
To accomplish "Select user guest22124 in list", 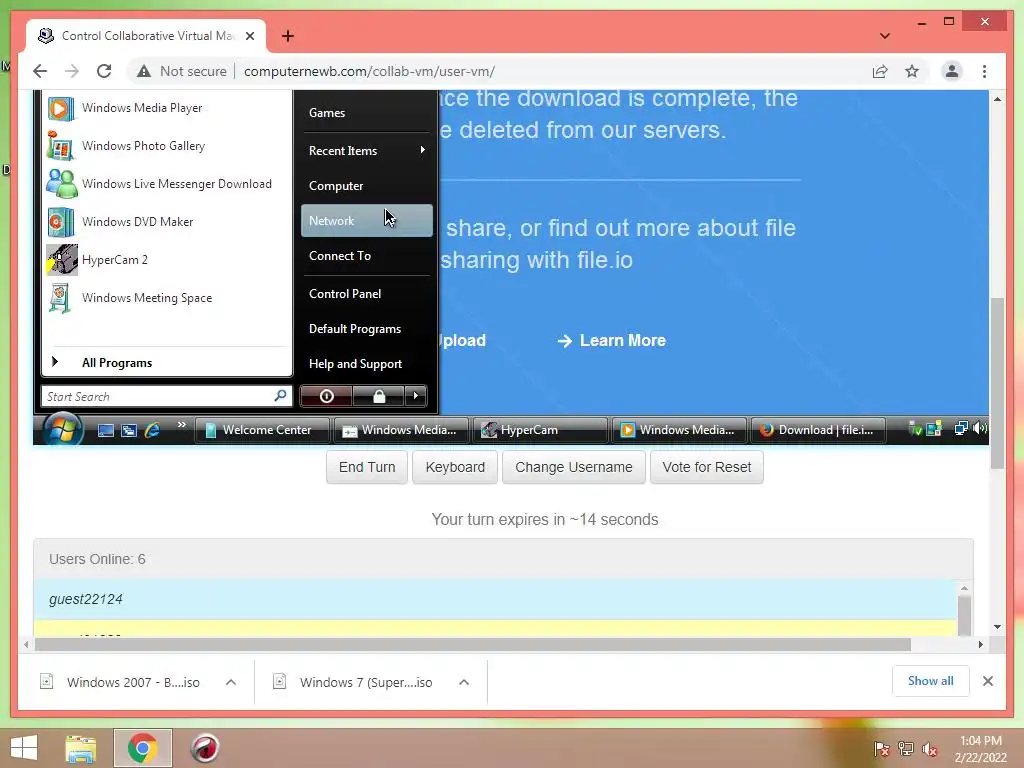I will 495,599.
